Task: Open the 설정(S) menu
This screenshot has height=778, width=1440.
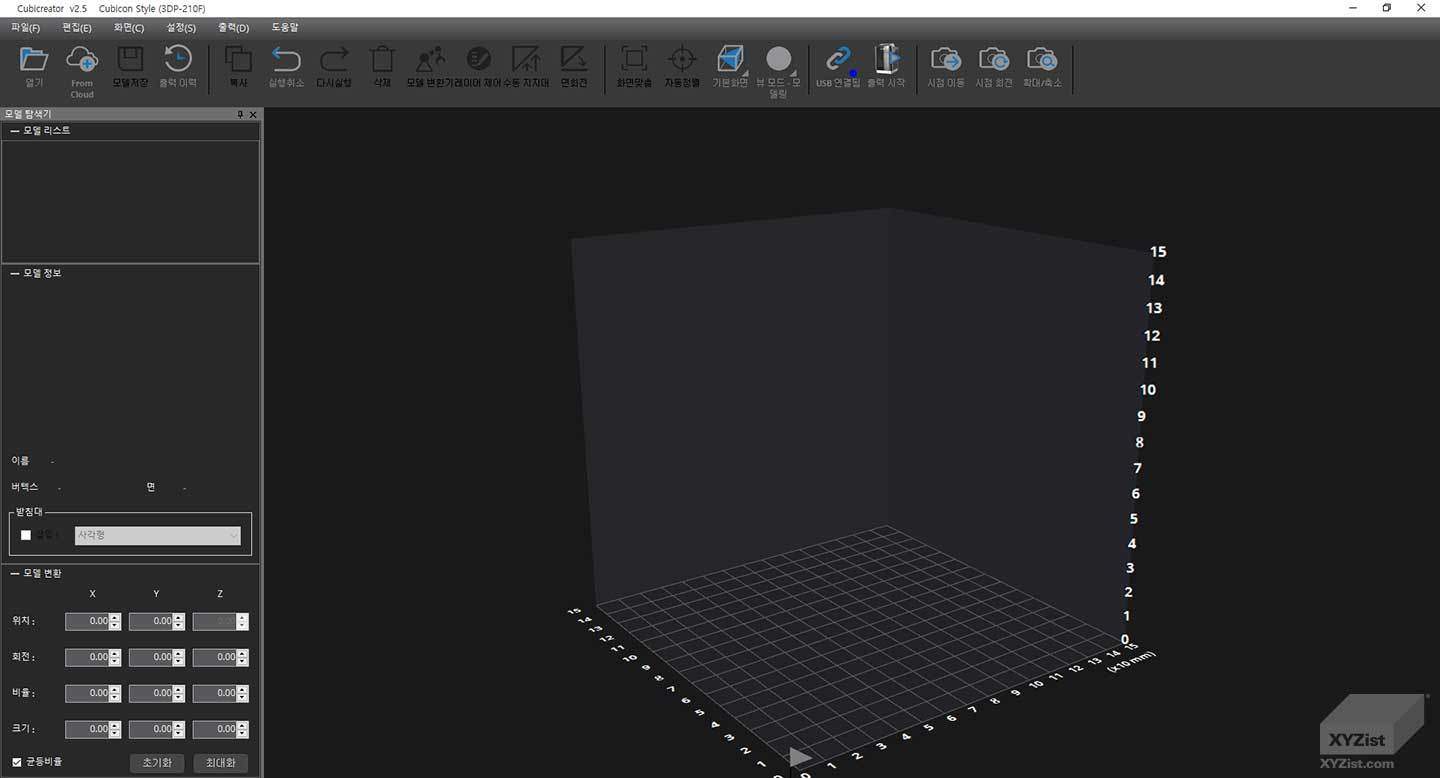Action: point(181,27)
